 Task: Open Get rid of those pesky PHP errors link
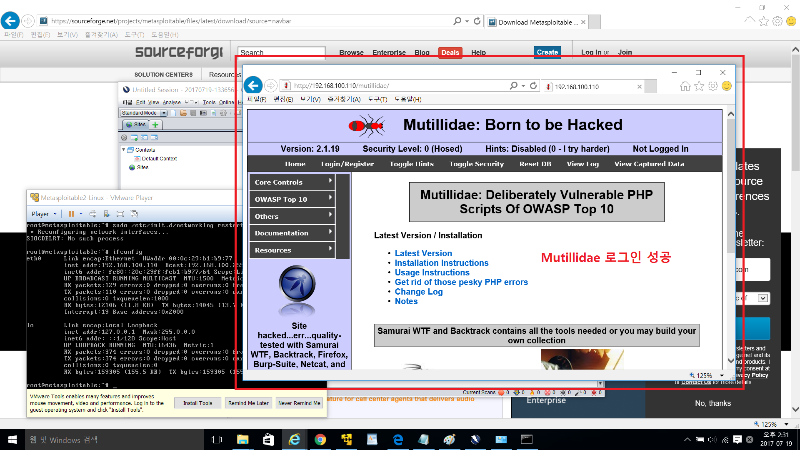tap(461, 282)
